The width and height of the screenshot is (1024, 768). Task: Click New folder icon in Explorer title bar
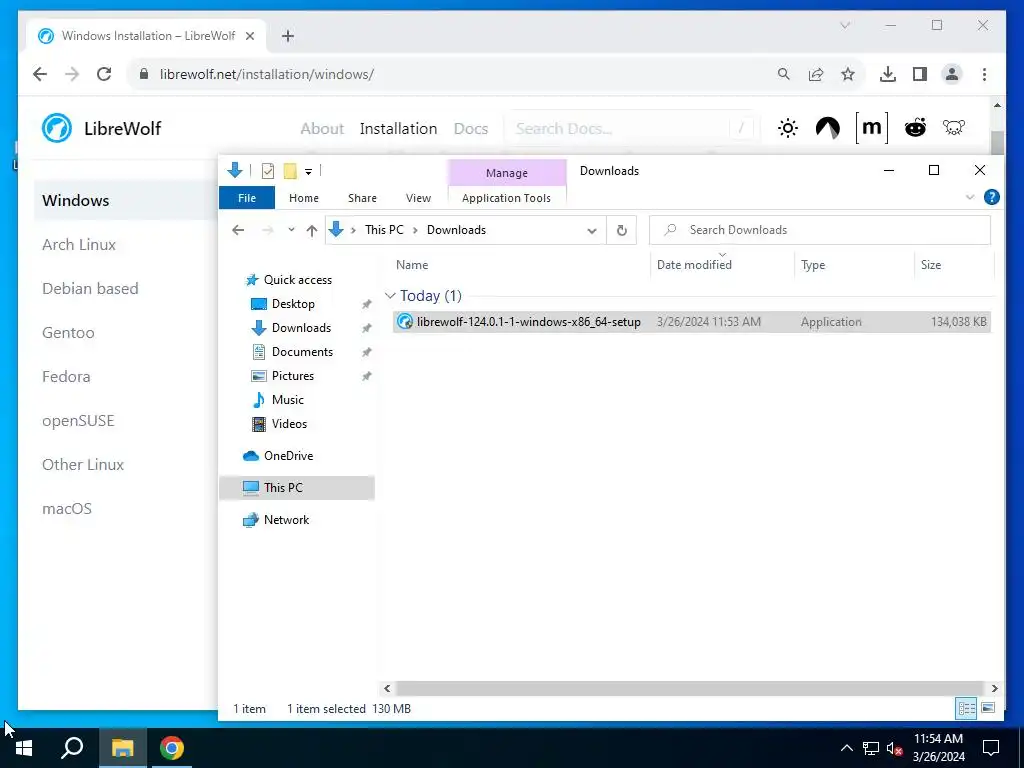tap(290, 171)
